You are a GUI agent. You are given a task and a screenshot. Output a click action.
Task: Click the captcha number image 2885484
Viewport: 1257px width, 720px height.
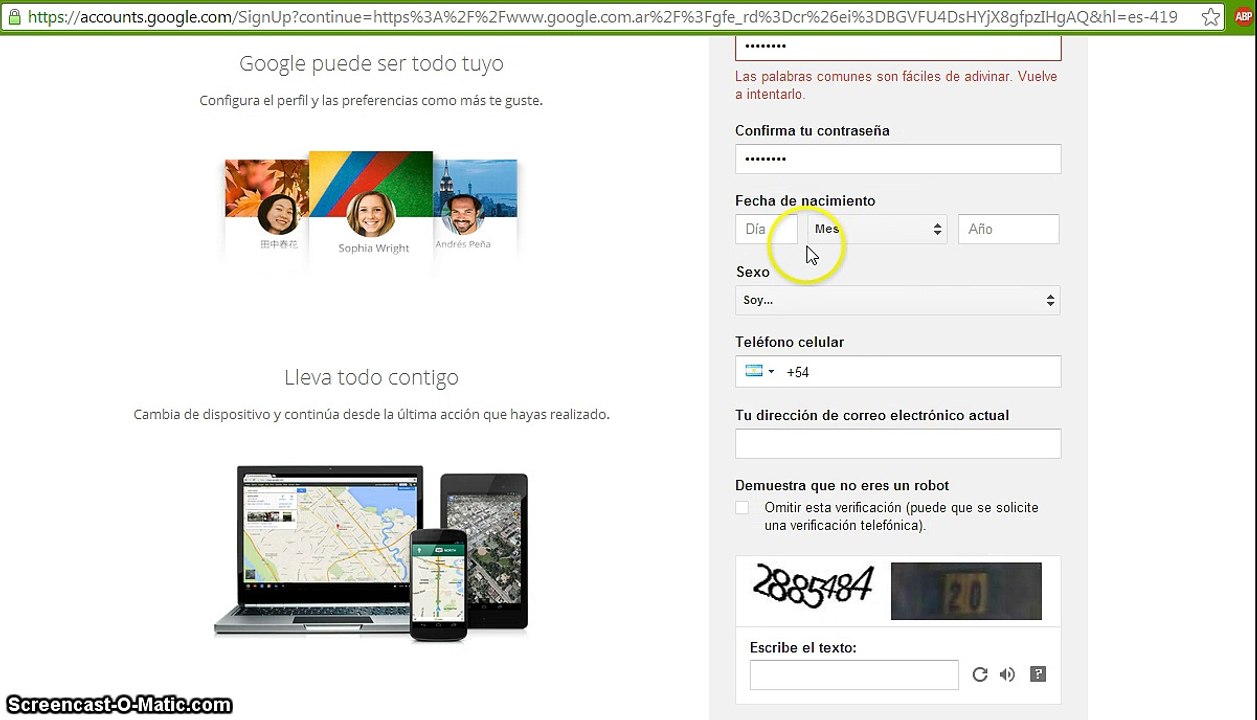tap(813, 587)
